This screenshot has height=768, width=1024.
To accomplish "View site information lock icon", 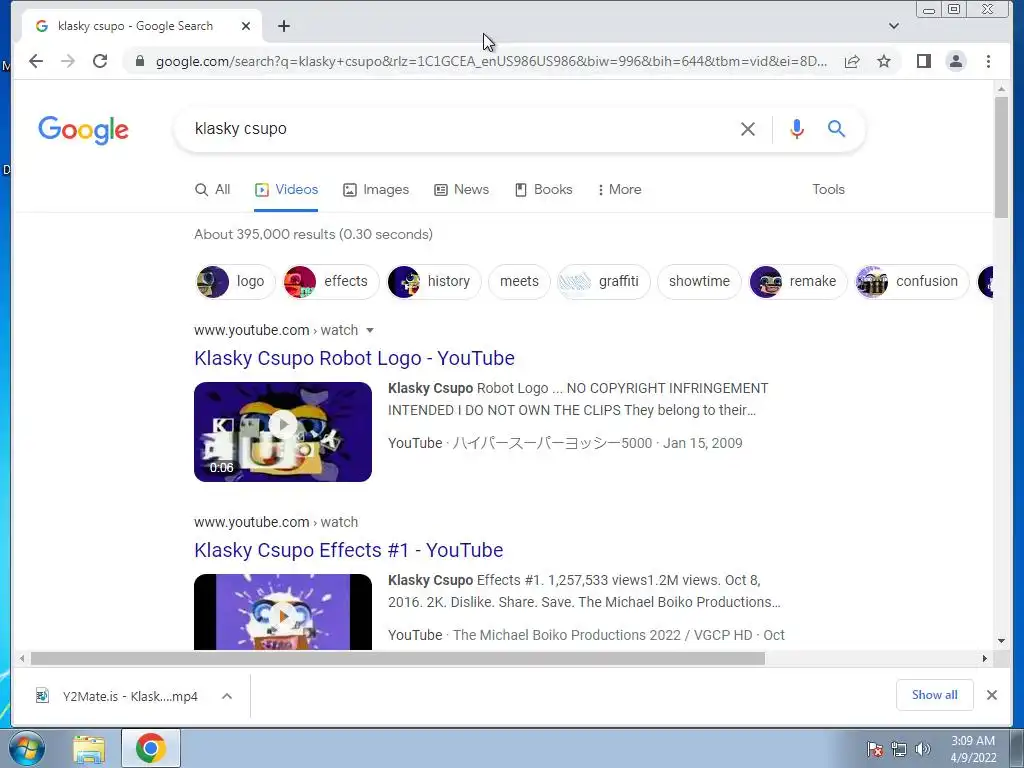I will 140,61.
